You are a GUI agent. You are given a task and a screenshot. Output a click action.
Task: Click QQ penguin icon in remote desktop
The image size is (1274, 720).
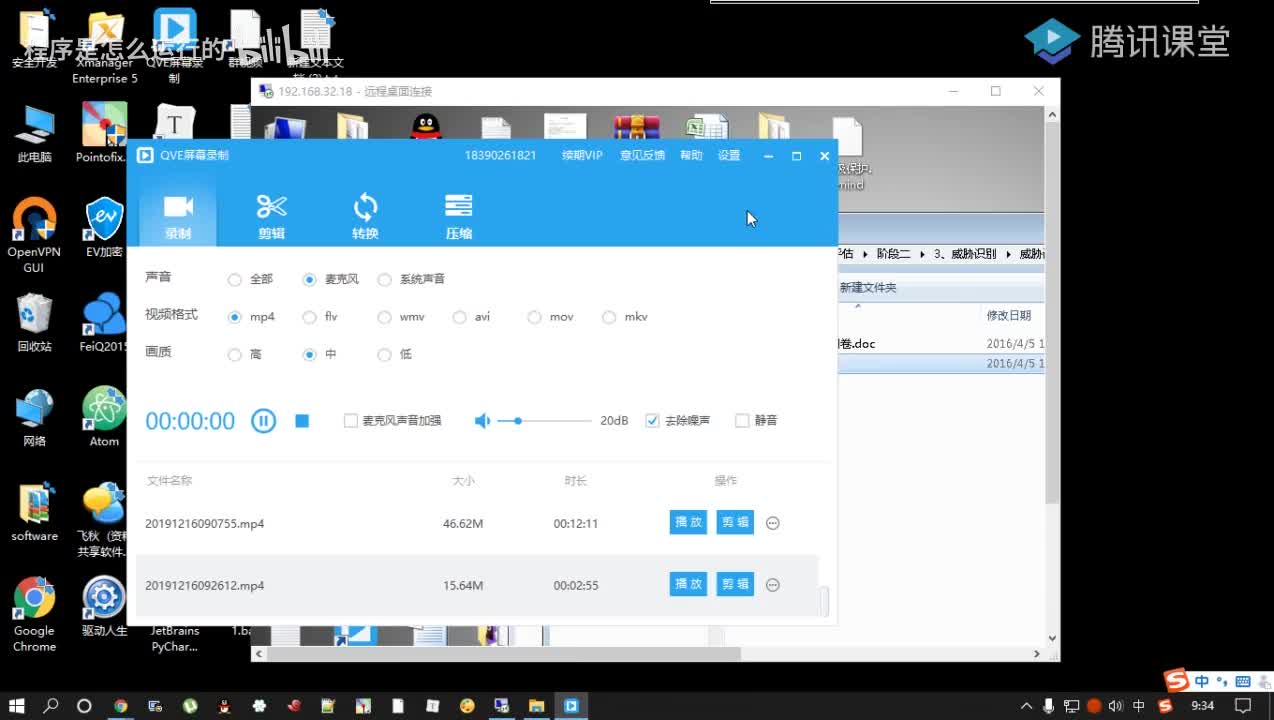pos(426,127)
